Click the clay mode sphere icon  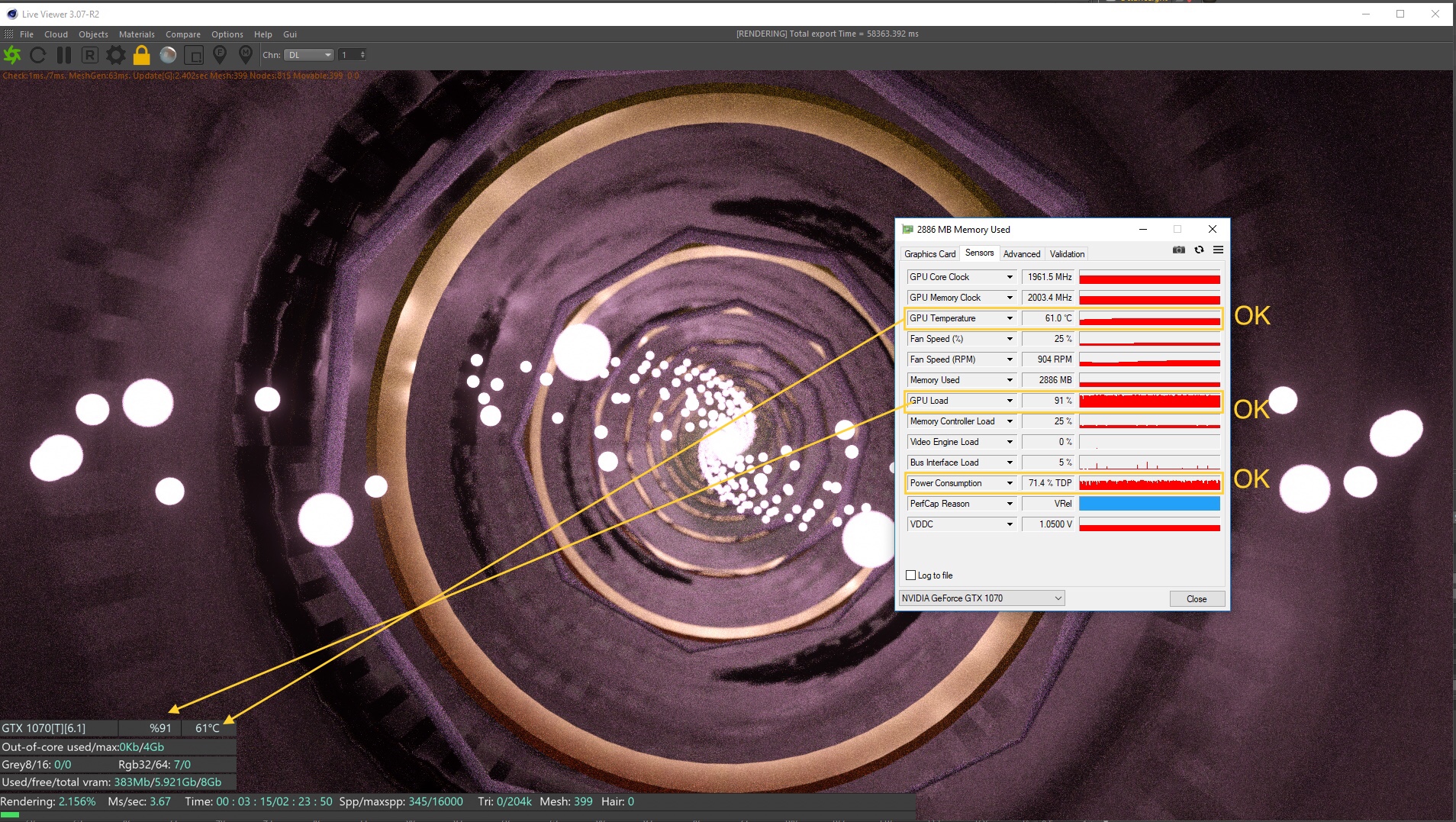(168, 55)
